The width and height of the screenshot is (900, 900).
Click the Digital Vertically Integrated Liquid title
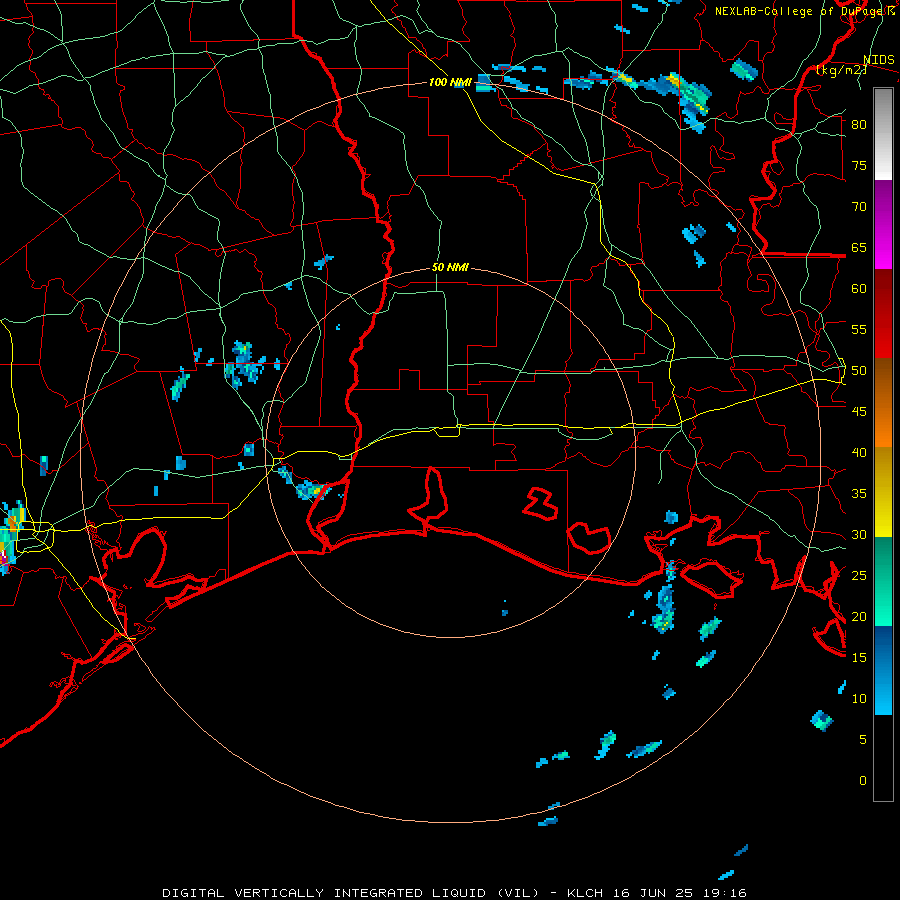(x=351, y=893)
